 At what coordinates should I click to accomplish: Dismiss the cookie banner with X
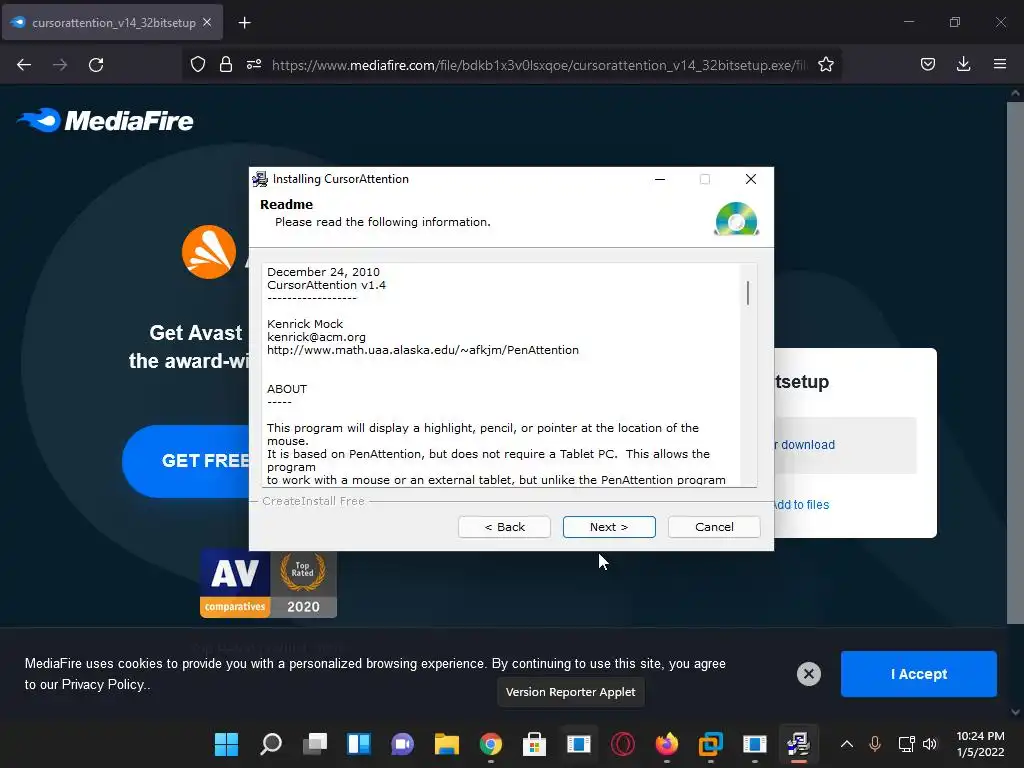(x=808, y=674)
